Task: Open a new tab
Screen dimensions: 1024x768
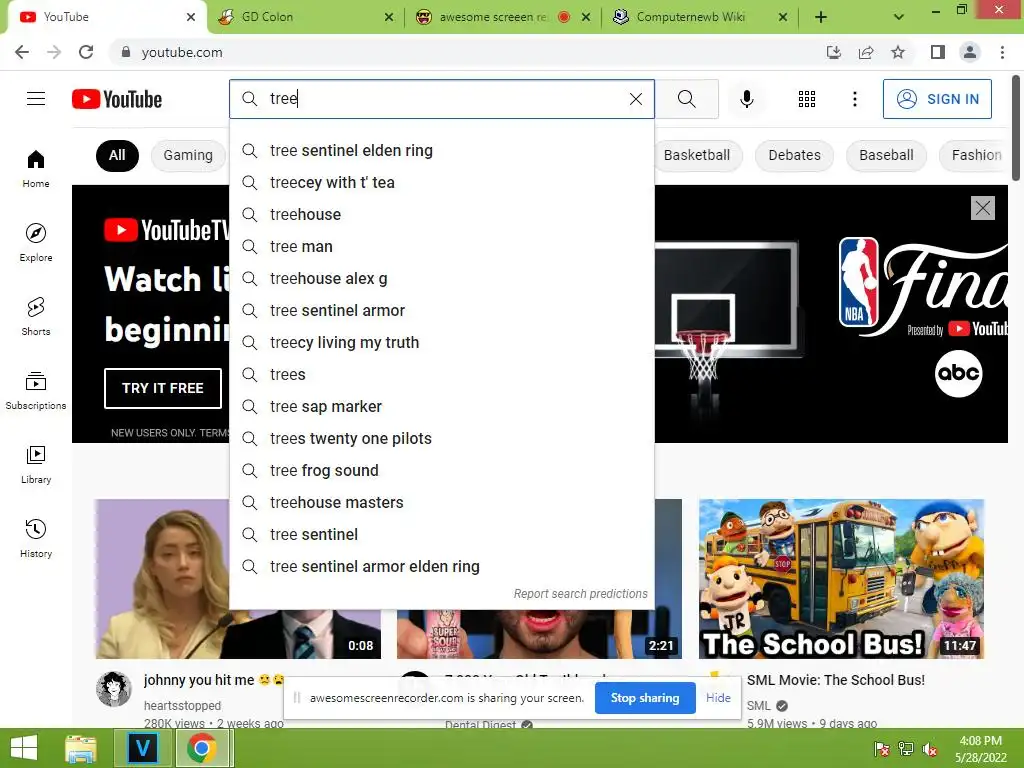Action: click(821, 17)
